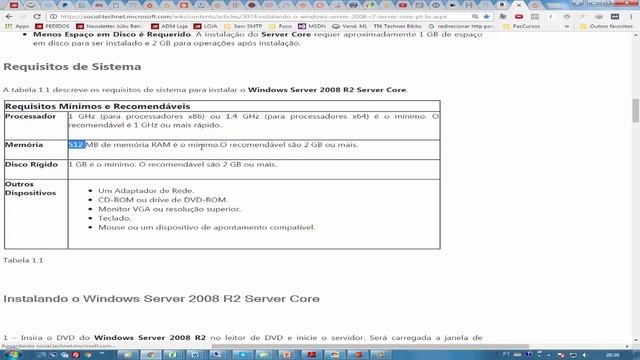
Task: Click the red rounded extension icon
Action: pos(519,17)
